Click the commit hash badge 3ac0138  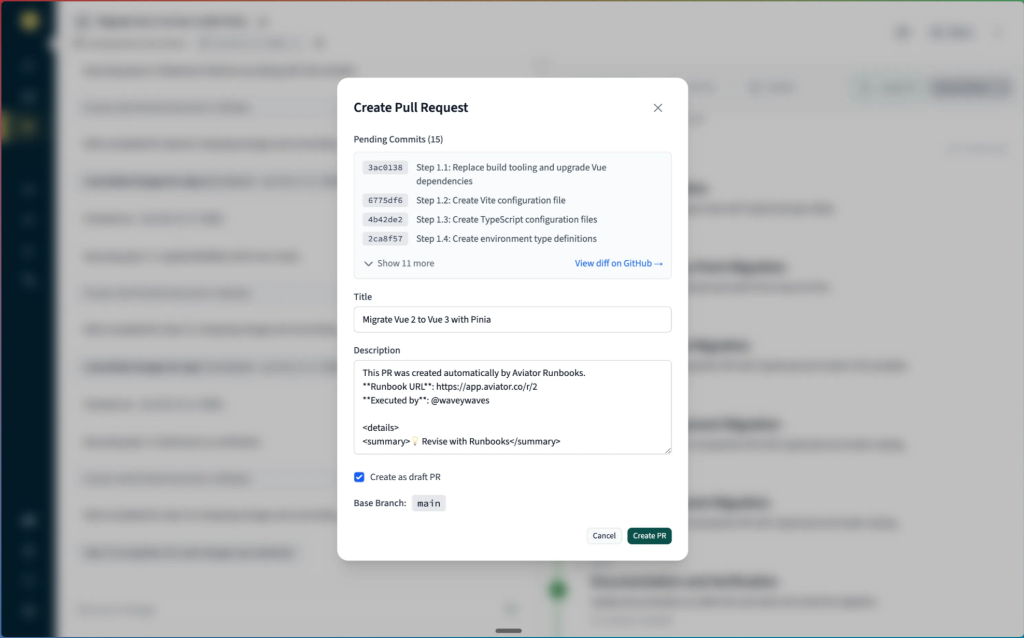[384, 167]
